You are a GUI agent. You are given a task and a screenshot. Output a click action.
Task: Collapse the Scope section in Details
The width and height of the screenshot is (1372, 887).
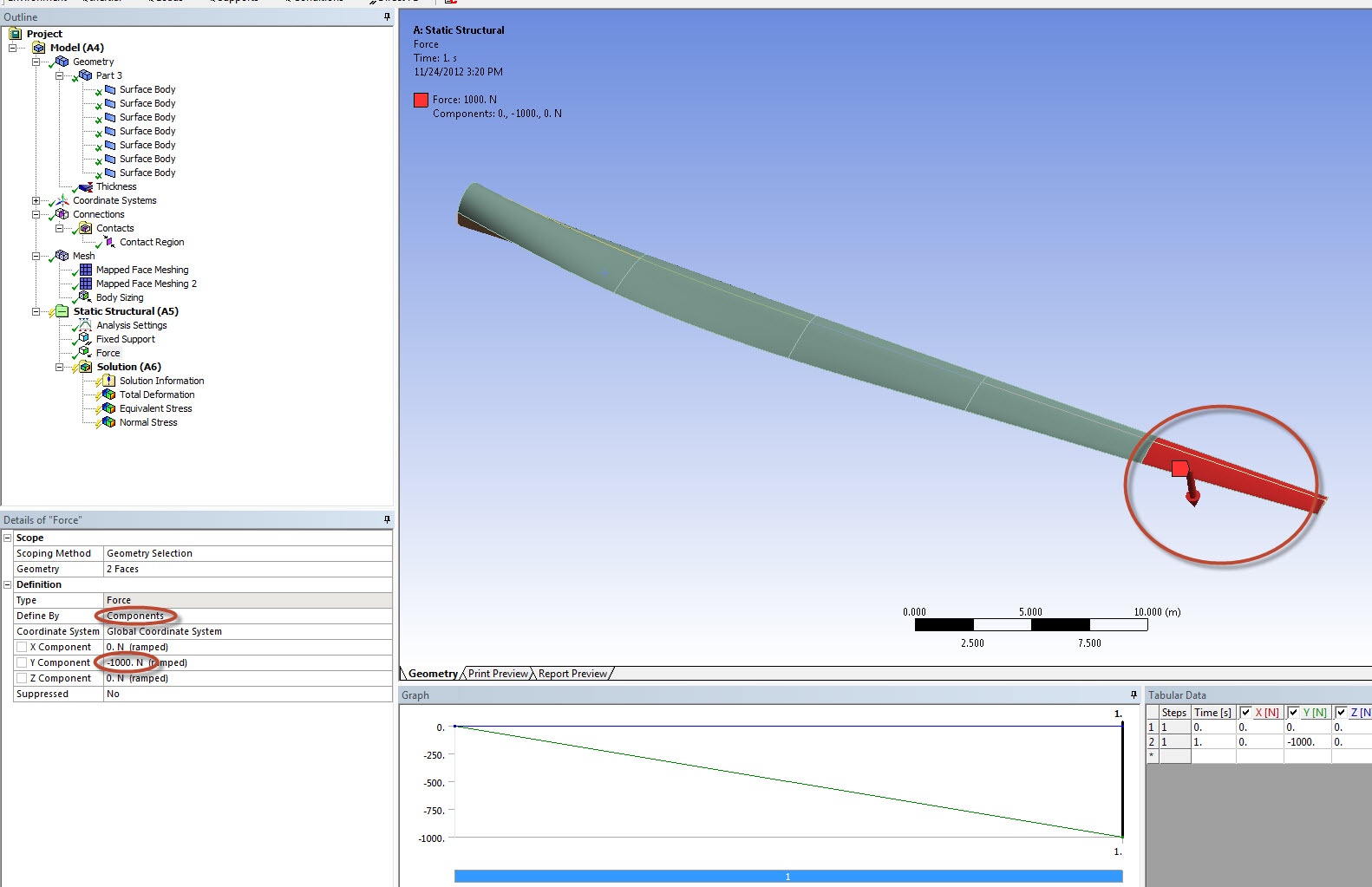(x=7, y=538)
